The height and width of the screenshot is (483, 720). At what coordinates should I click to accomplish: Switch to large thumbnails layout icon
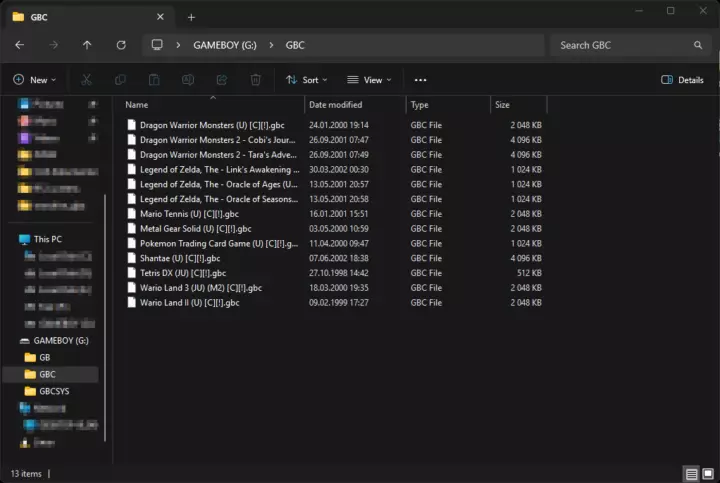(x=708, y=473)
